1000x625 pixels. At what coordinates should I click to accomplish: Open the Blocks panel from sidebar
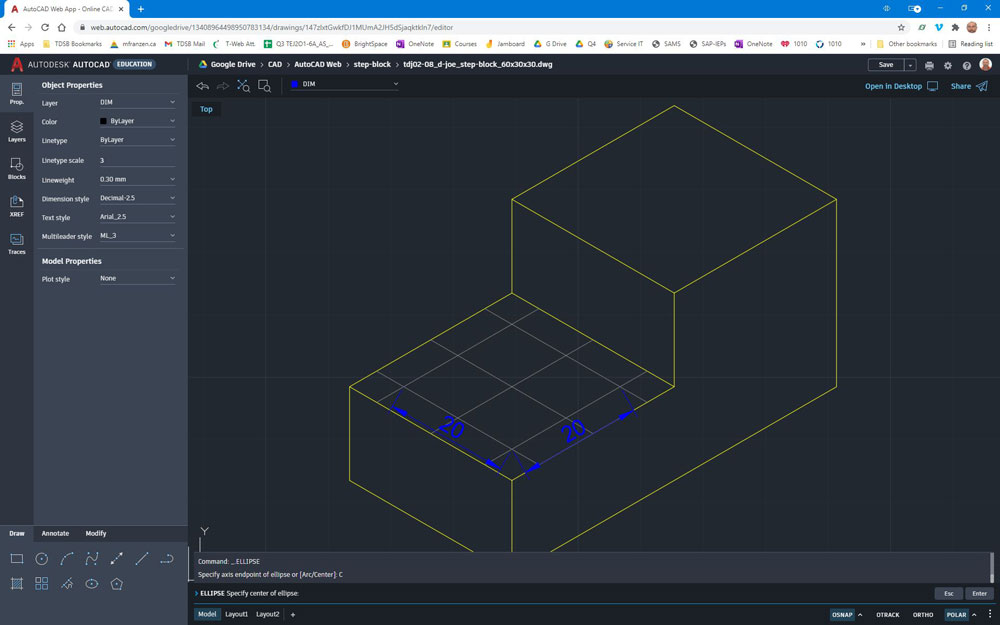click(17, 168)
